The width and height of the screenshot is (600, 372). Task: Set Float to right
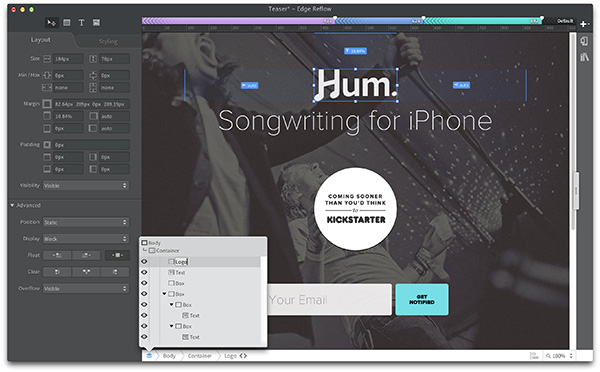[86, 255]
